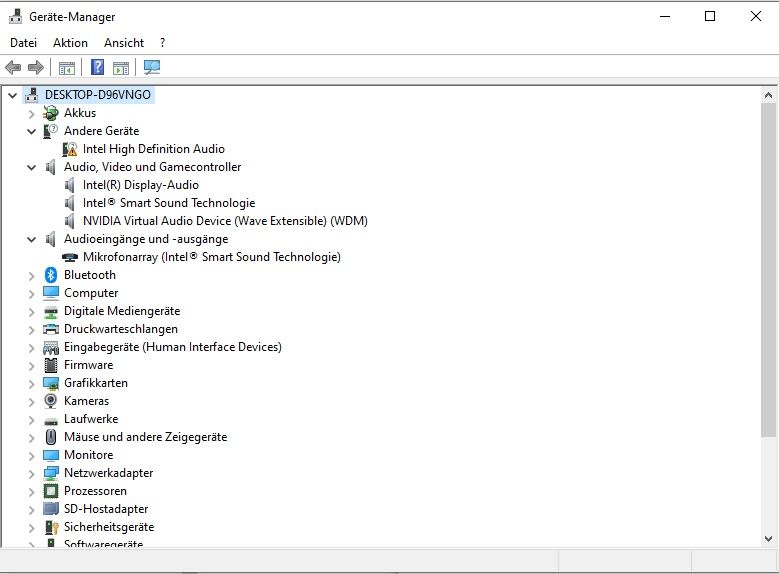Select NVIDIA Virtual Audio Device entry
779x574 pixels.
coord(225,221)
